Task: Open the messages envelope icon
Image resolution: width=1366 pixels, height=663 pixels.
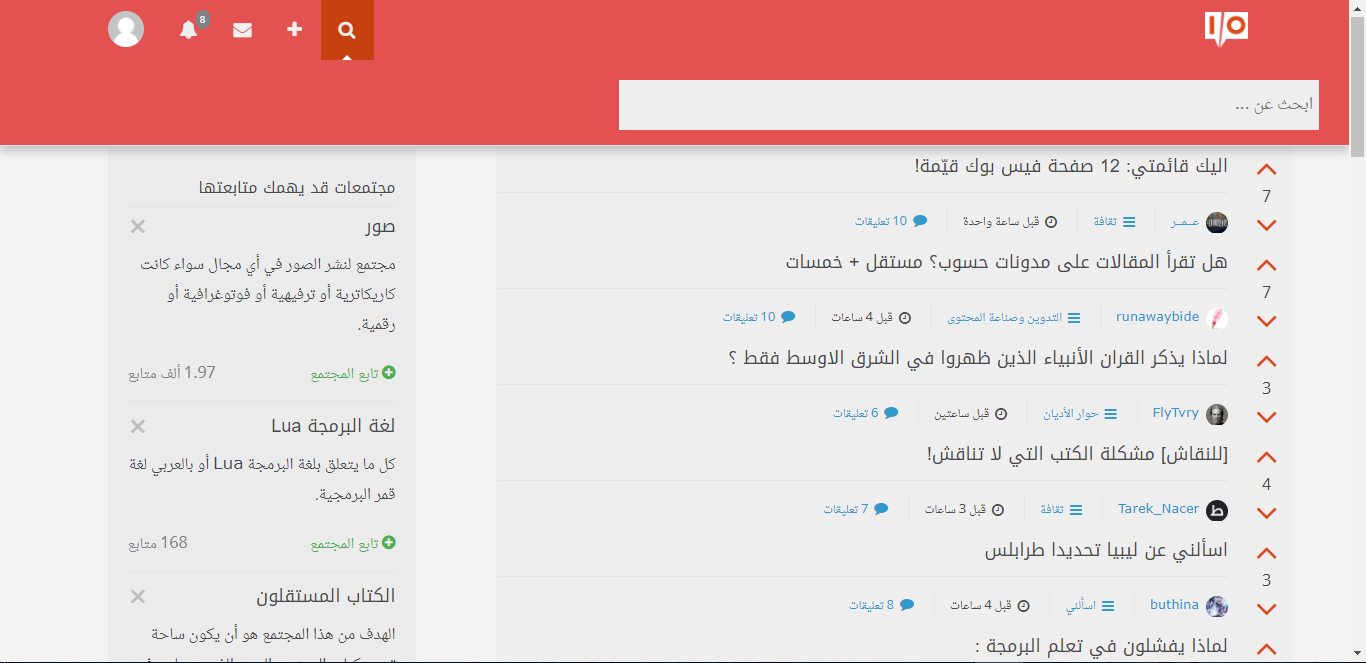Action: (x=242, y=30)
